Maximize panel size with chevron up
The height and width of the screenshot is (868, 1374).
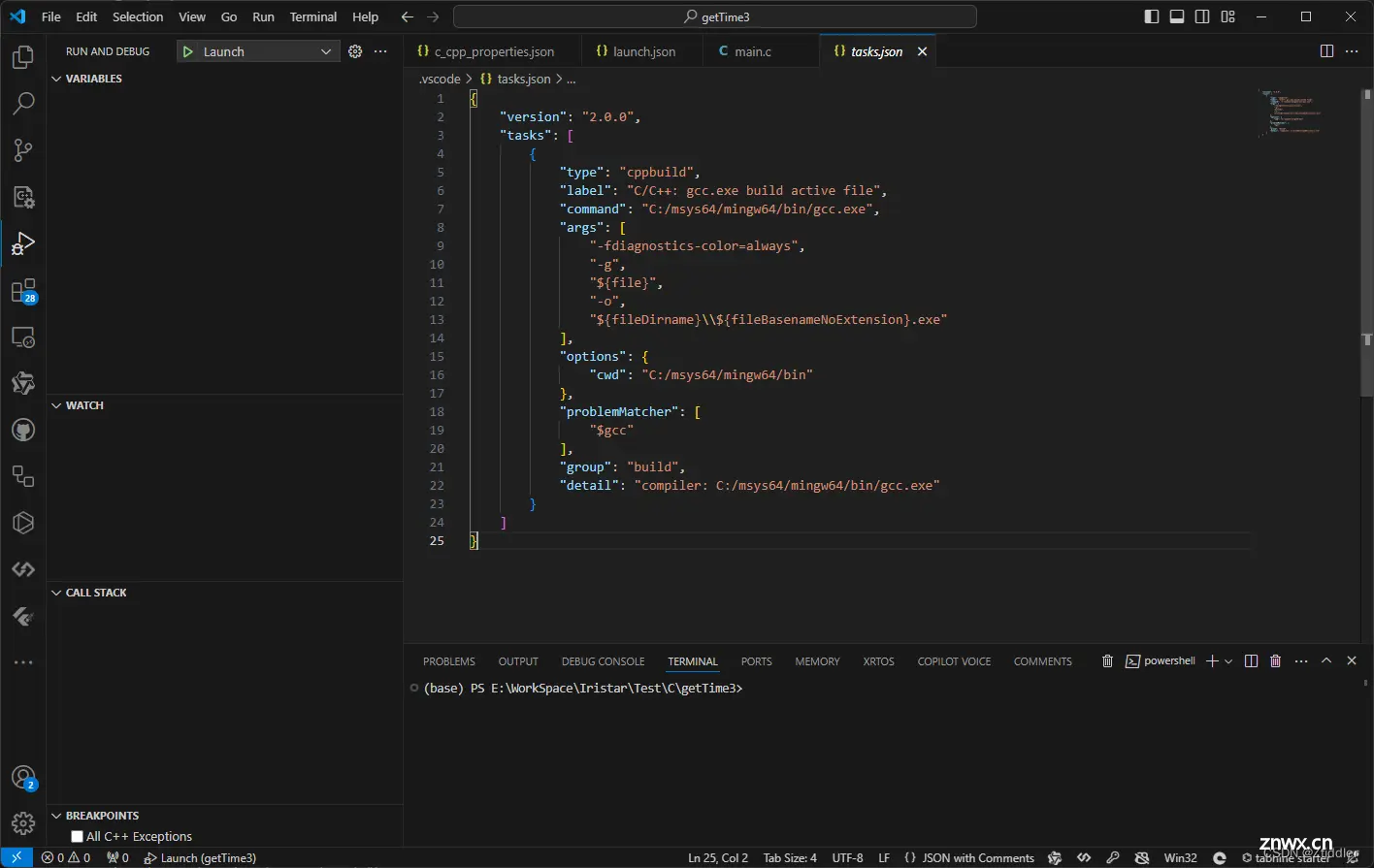[1326, 660]
